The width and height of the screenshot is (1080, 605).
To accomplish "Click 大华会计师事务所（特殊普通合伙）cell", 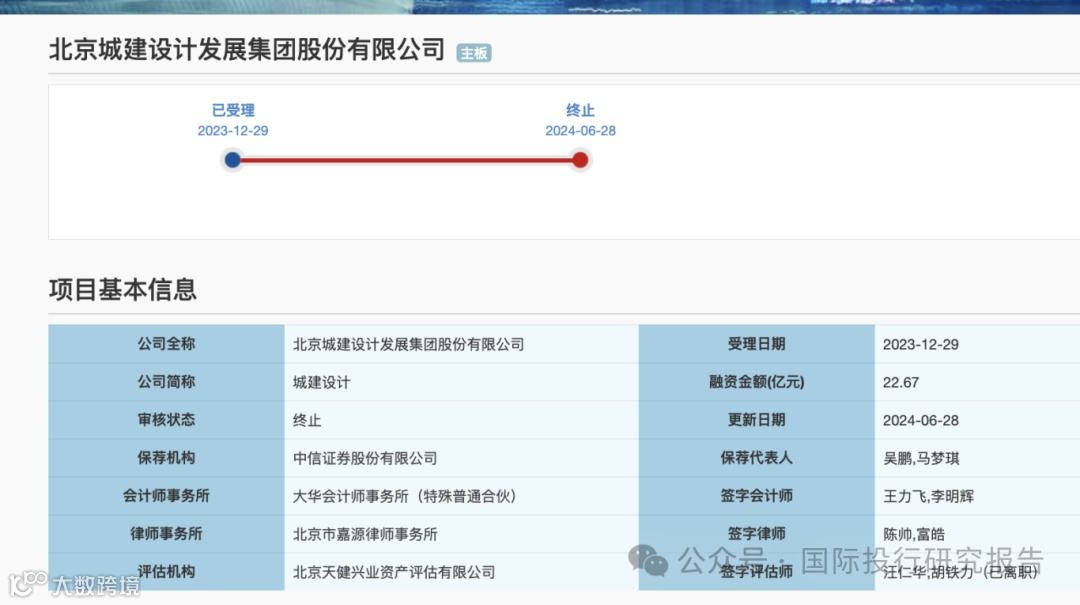I will [461, 495].
